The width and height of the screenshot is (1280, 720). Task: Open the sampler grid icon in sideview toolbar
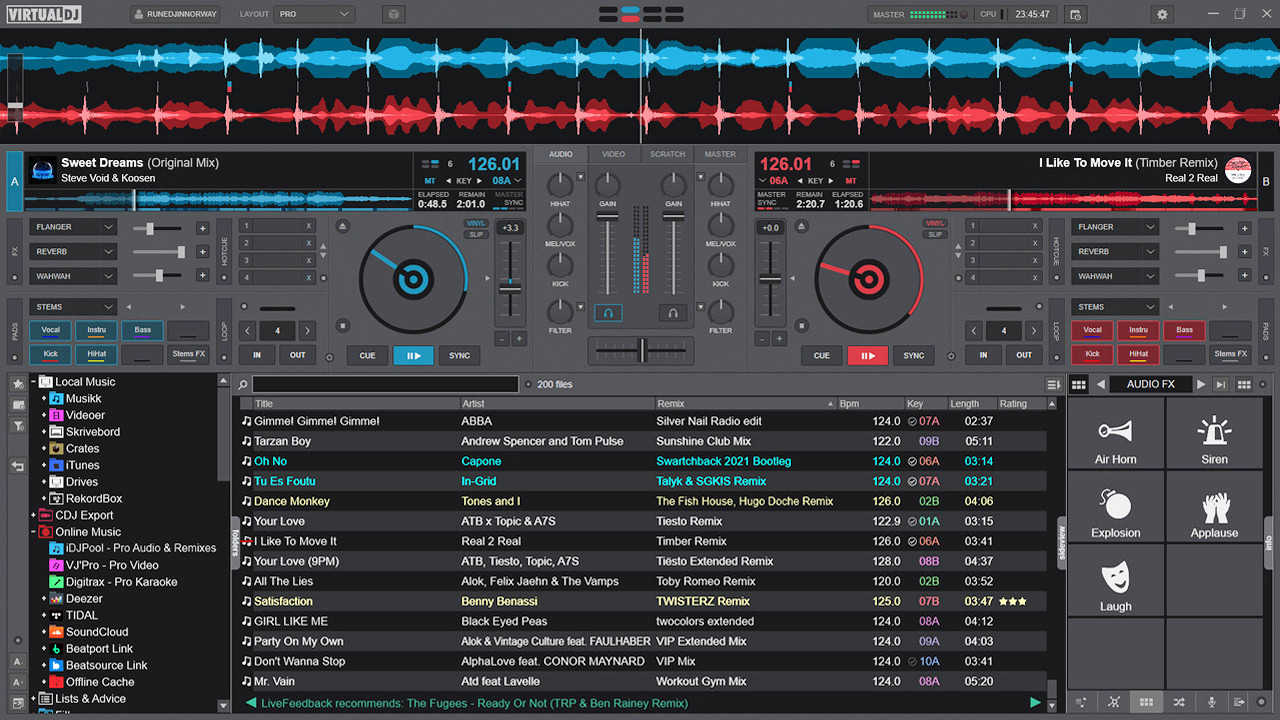pos(1146,702)
